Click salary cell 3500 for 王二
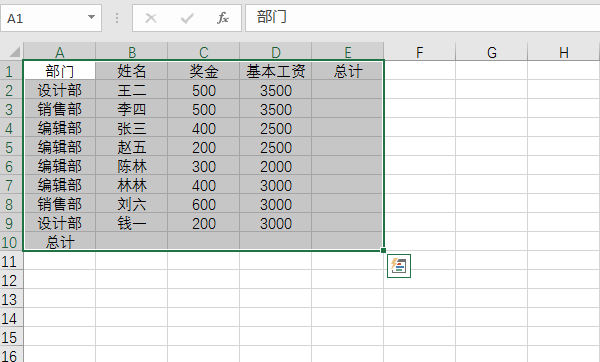The height and width of the screenshot is (362, 600). [x=276, y=90]
